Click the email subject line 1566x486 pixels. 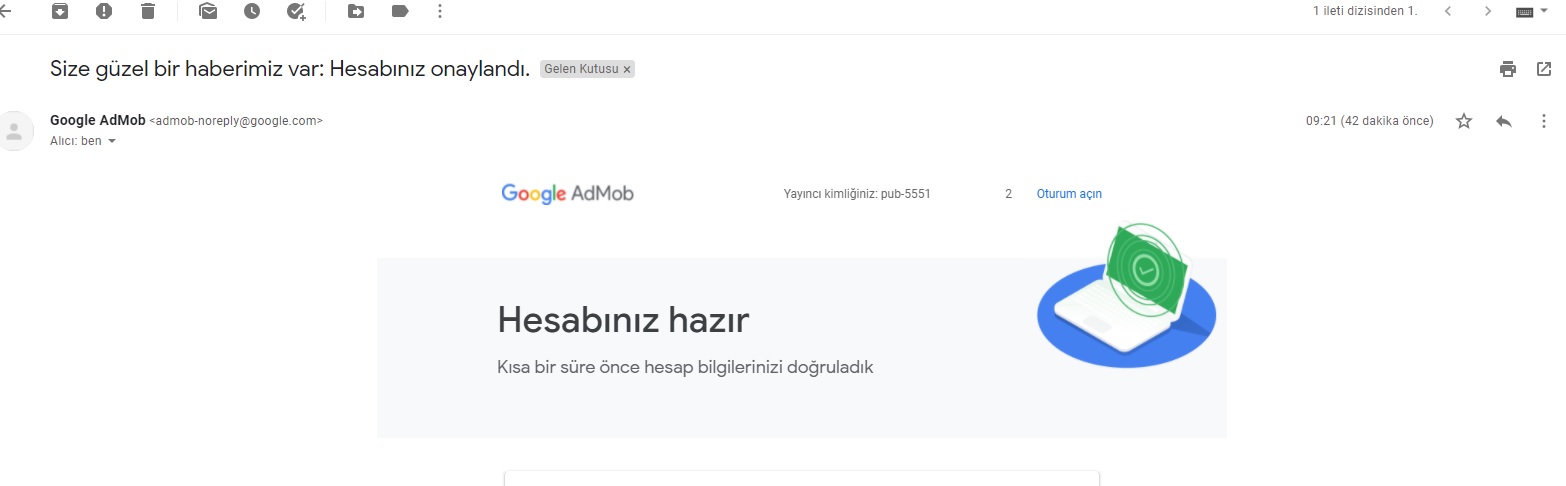click(x=289, y=70)
